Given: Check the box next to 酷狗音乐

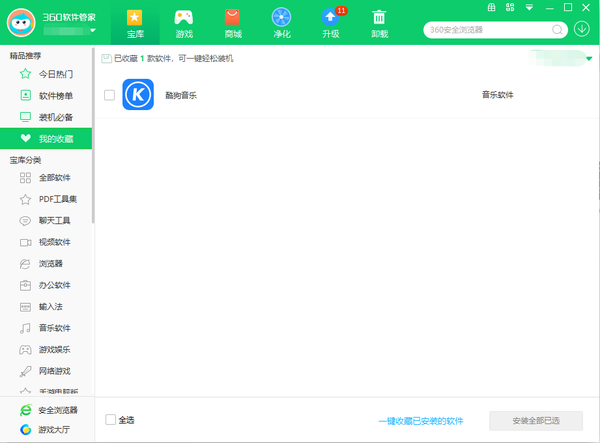Looking at the screenshot, I should point(109,95).
